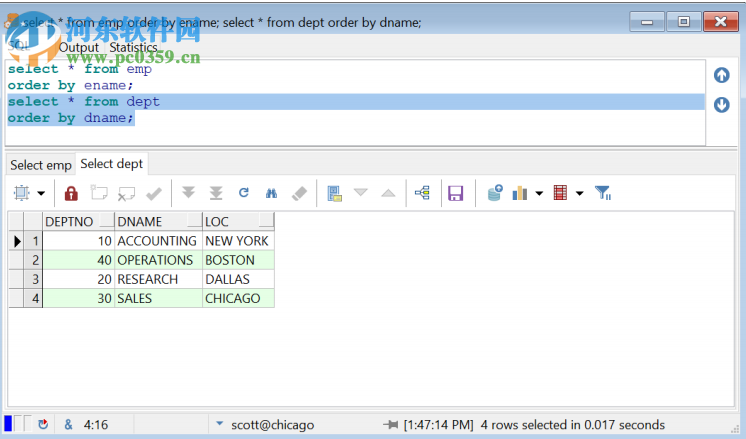This screenshot has width=746, height=439.
Task: Click the 'order by ename;' line in editor
Action: [x=70, y=86]
